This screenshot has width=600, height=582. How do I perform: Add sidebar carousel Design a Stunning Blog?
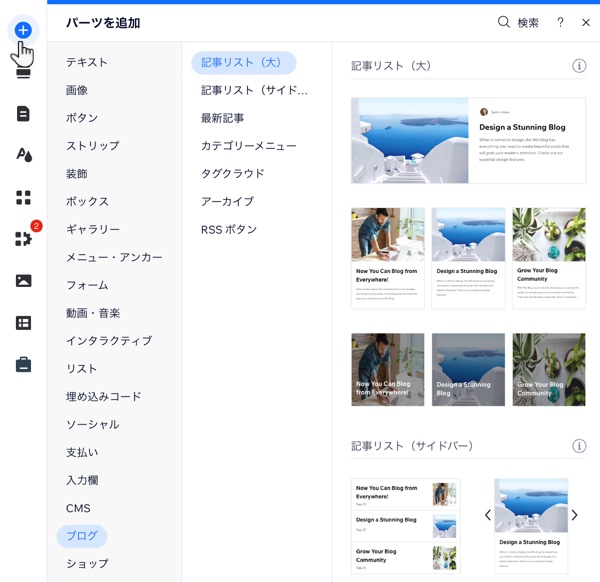point(531,526)
